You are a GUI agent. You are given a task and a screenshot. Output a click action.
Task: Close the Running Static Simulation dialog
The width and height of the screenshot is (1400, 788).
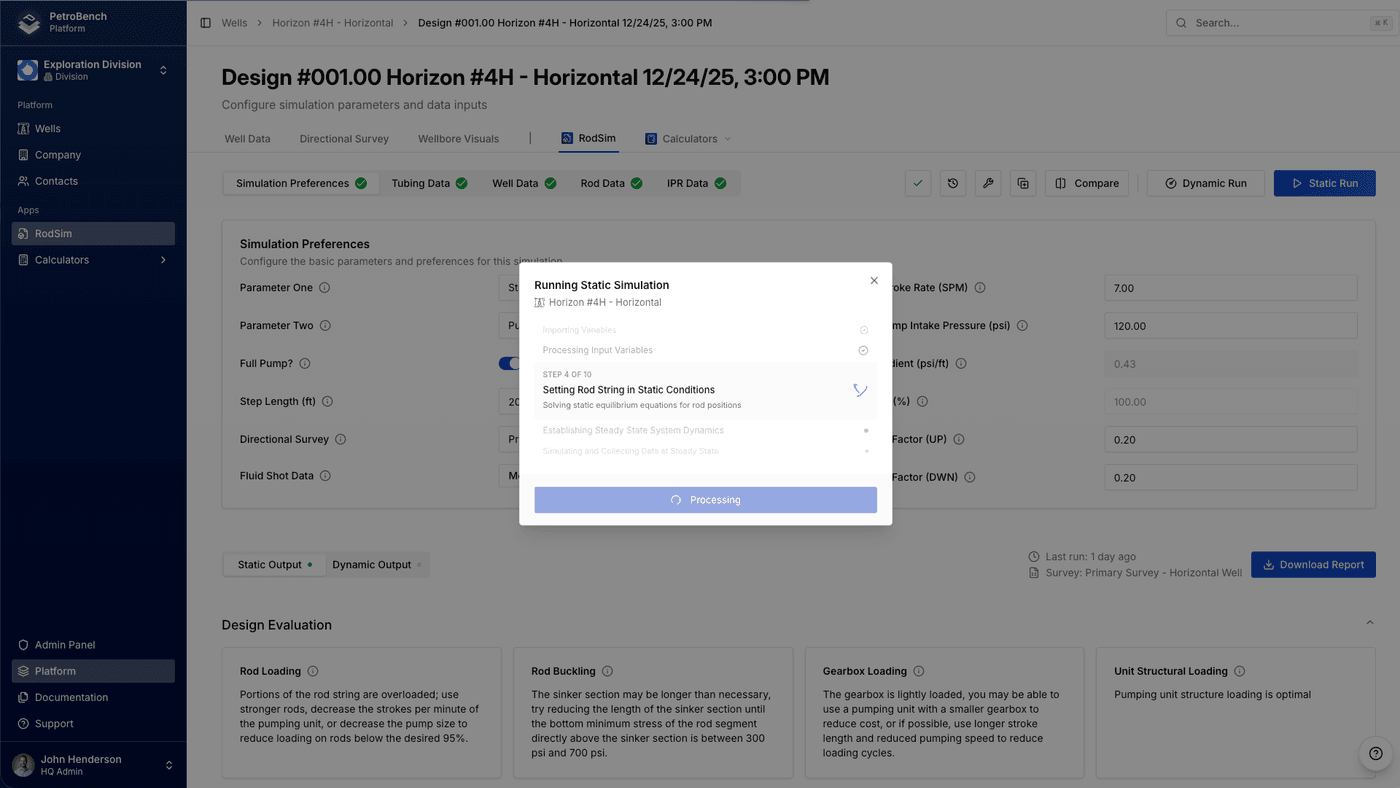click(874, 281)
